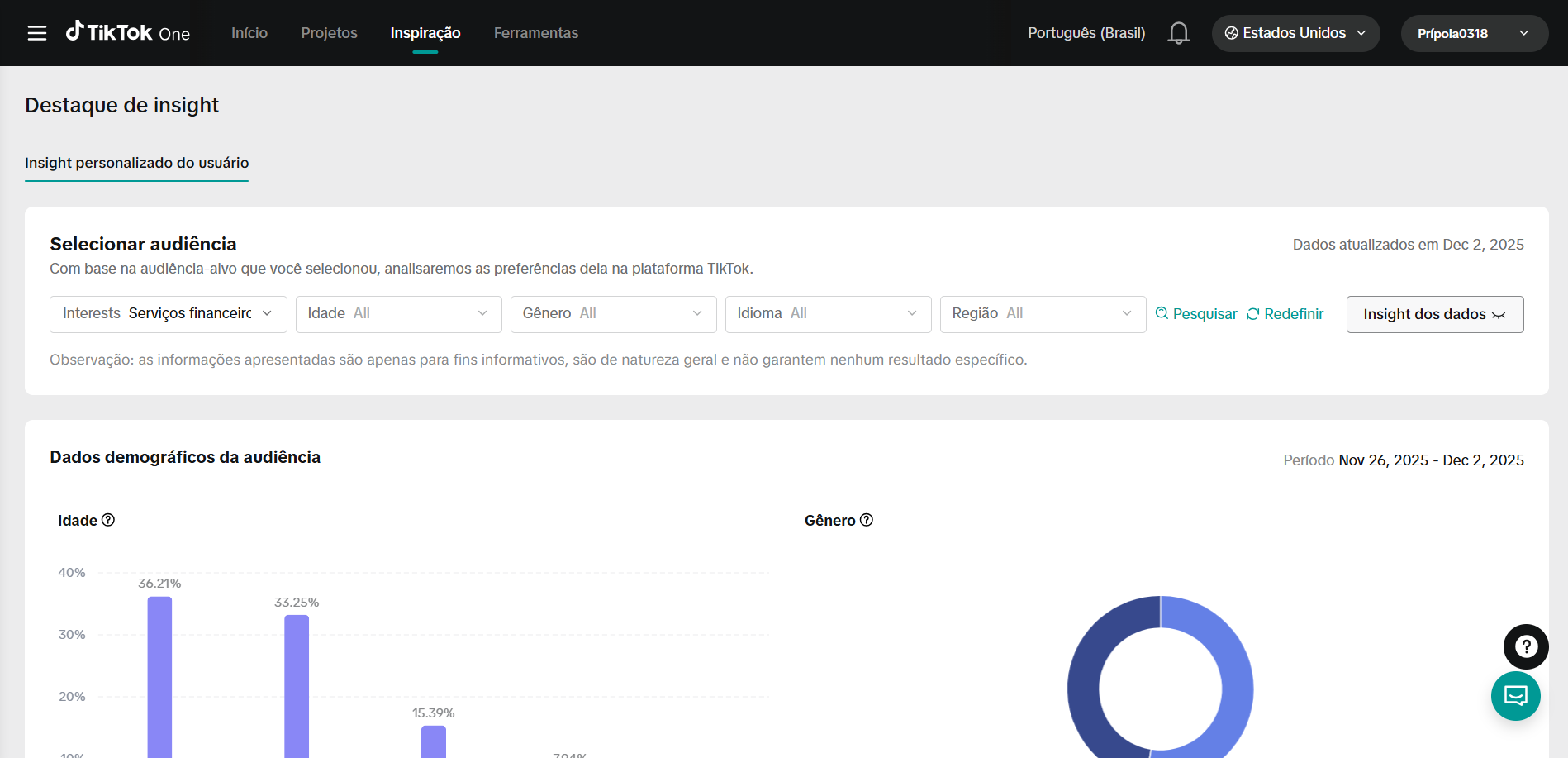Select Insight personalizado do usuário tab
Viewport: 1568px width, 758px height.
click(x=136, y=163)
